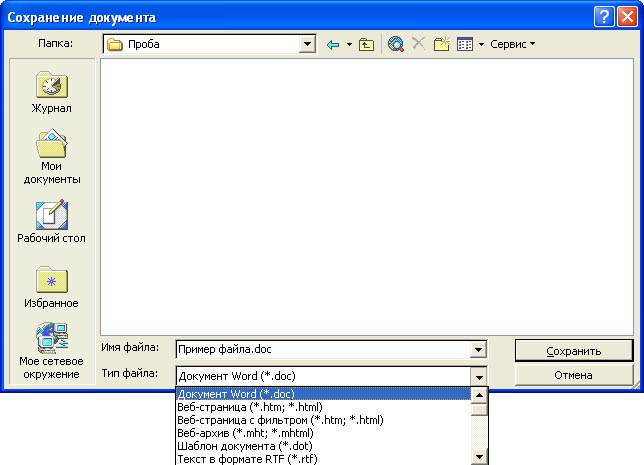644x465 pixels.
Task: Open Избранное in sidebar
Action: tap(51, 287)
